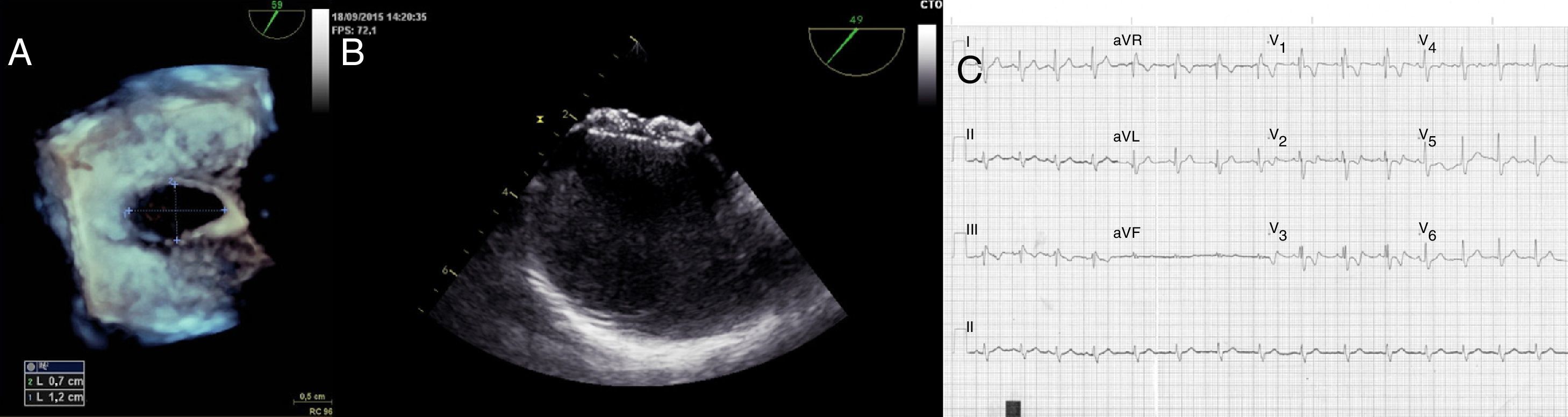
Task: Click the left caliper cross of the horizontal measurement
Action: (x=128, y=211)
